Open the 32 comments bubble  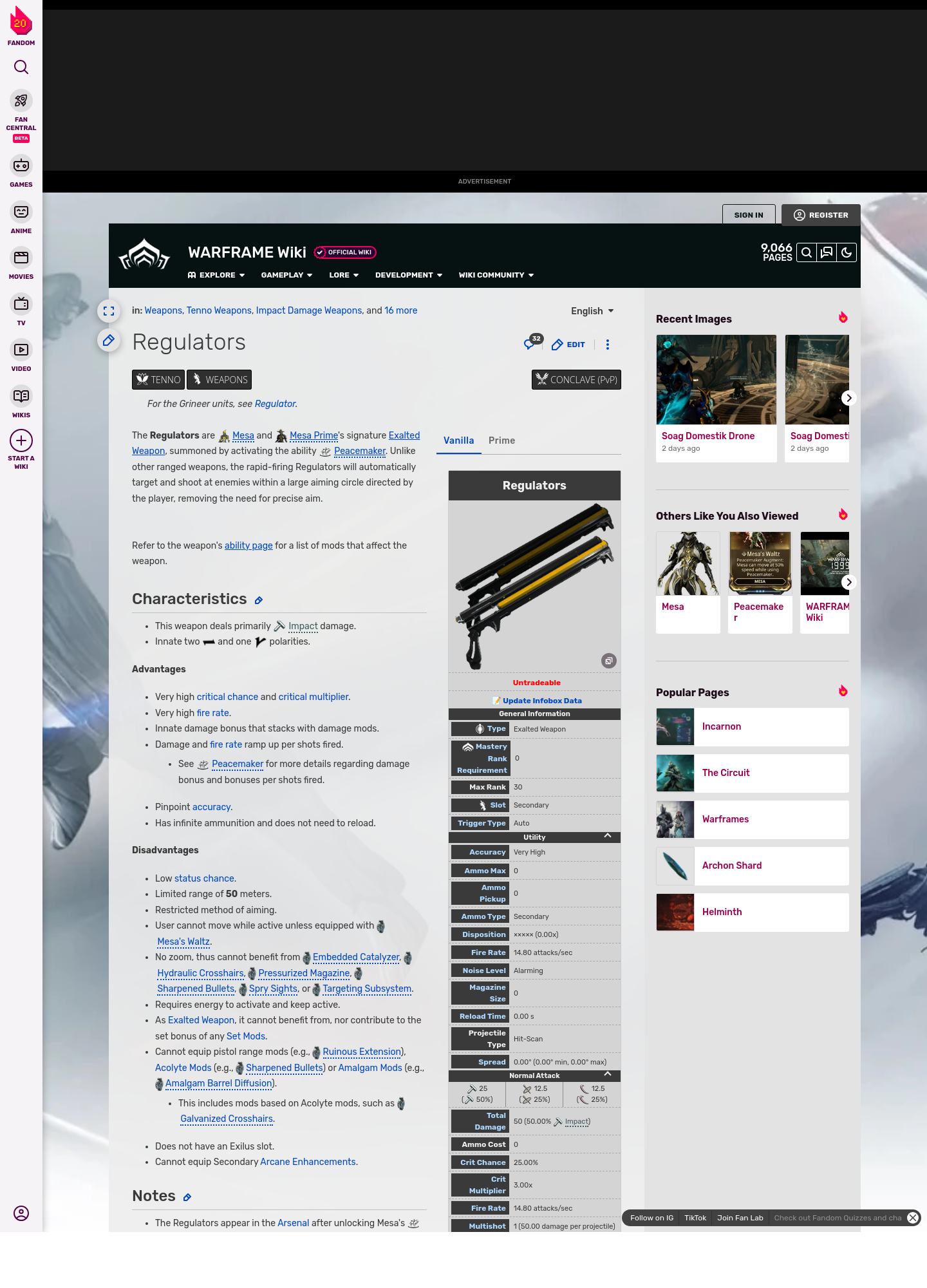click(x=533, y=342)
